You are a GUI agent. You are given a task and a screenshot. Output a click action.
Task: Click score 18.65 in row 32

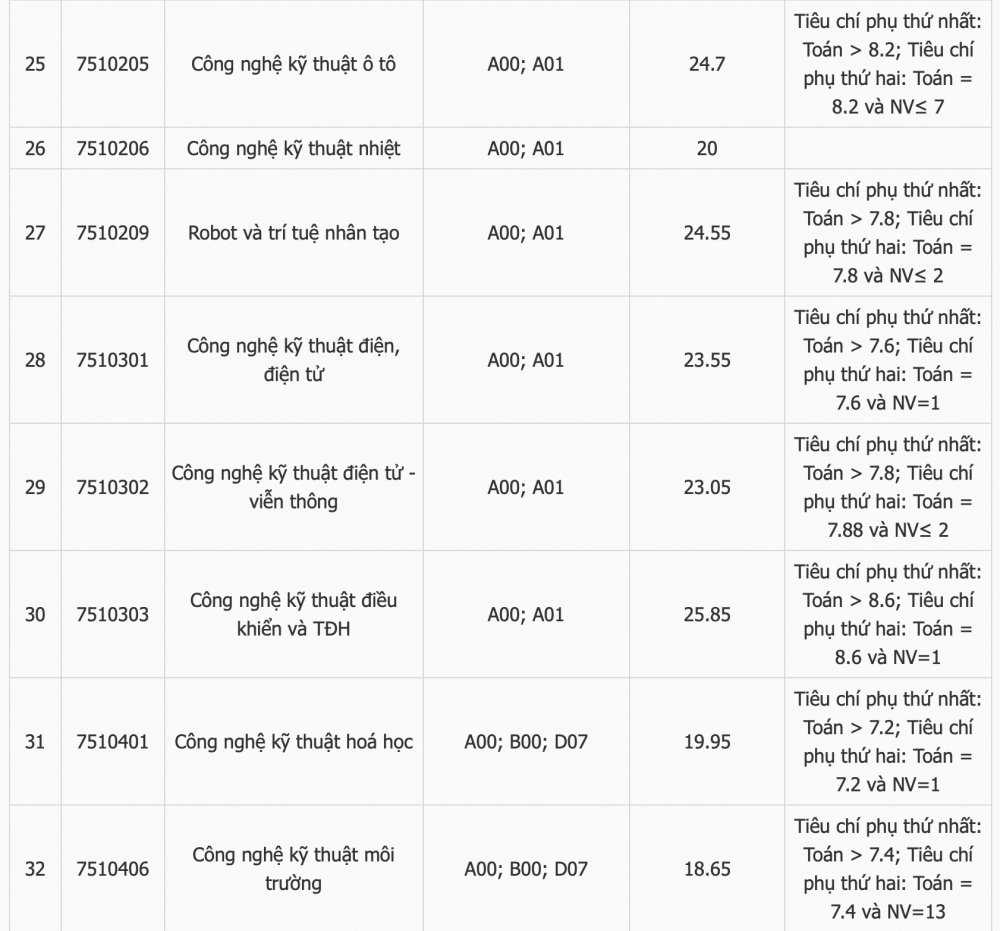pos(707,869)
